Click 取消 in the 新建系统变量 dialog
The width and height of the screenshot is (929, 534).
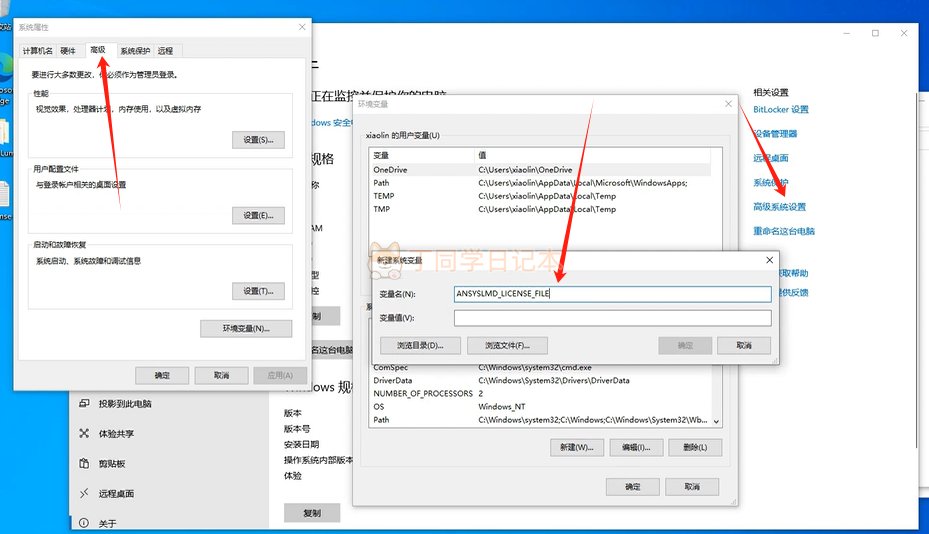tap(744, 346)
